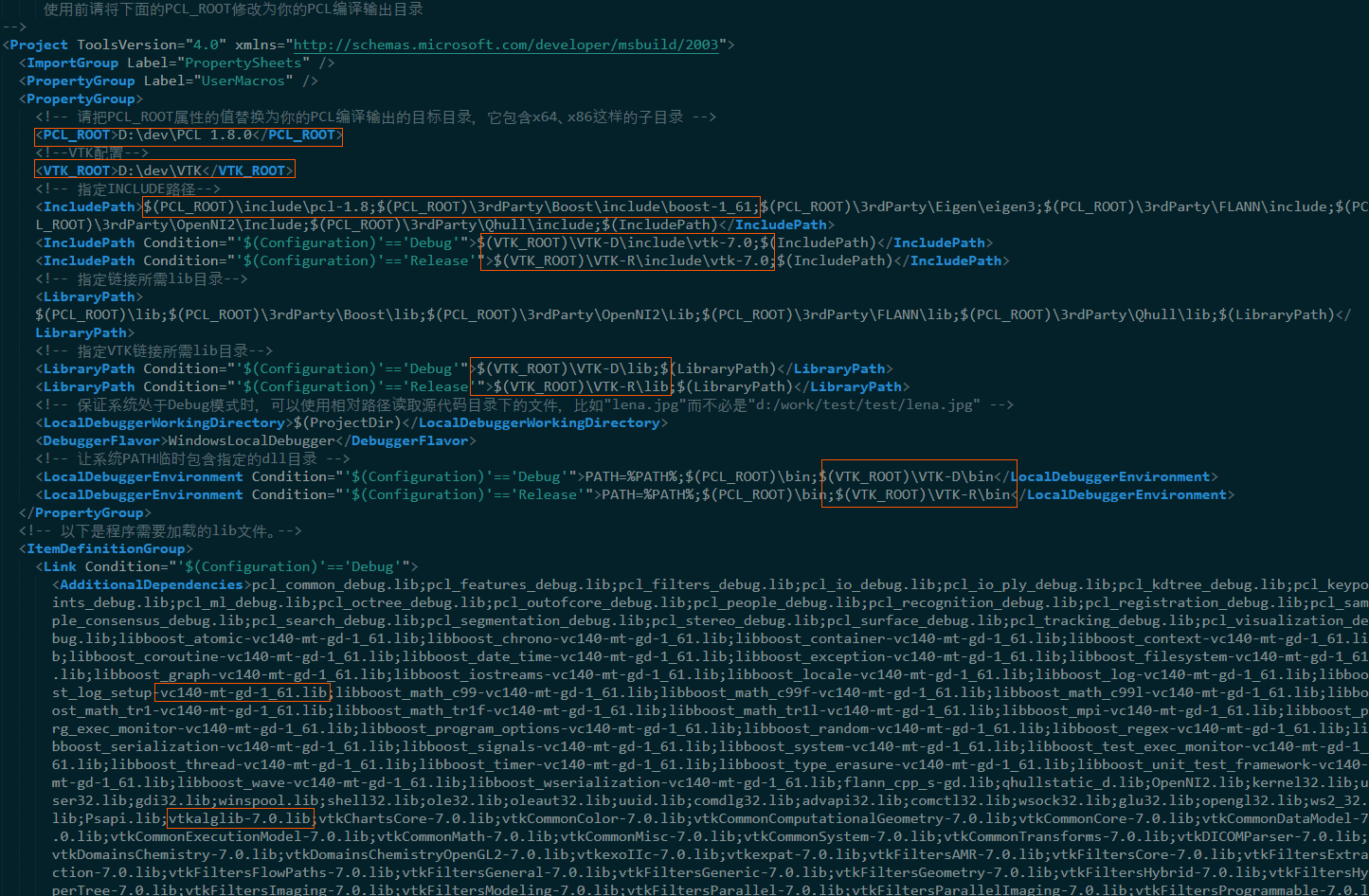1369x896 pixels.
Task: Click the 以下是程序需要加载的lib文件 comment
Action: tap(160, 530)
